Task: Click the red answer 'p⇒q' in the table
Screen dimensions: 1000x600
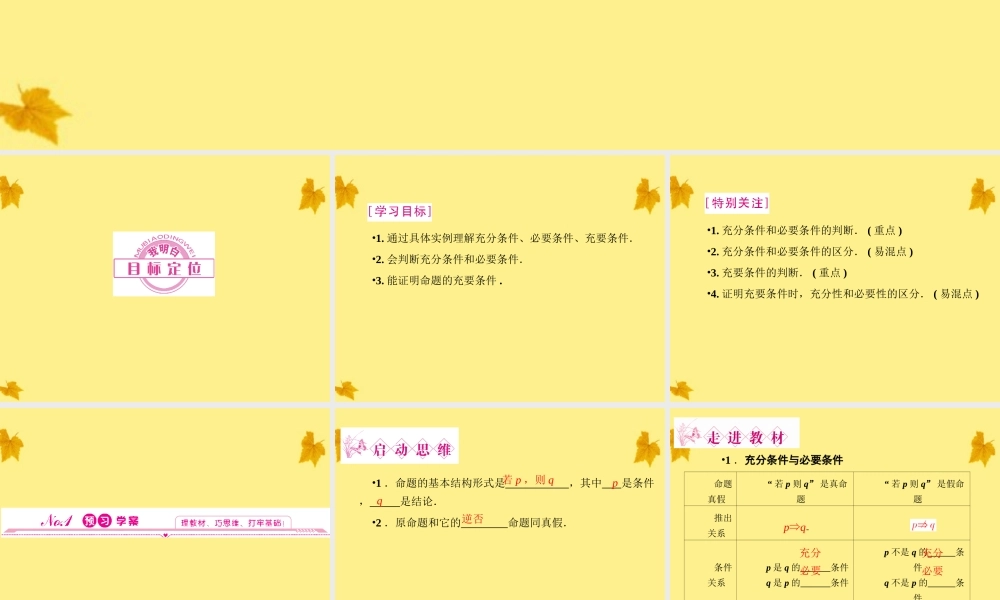Action: click(x=796, y=527)
